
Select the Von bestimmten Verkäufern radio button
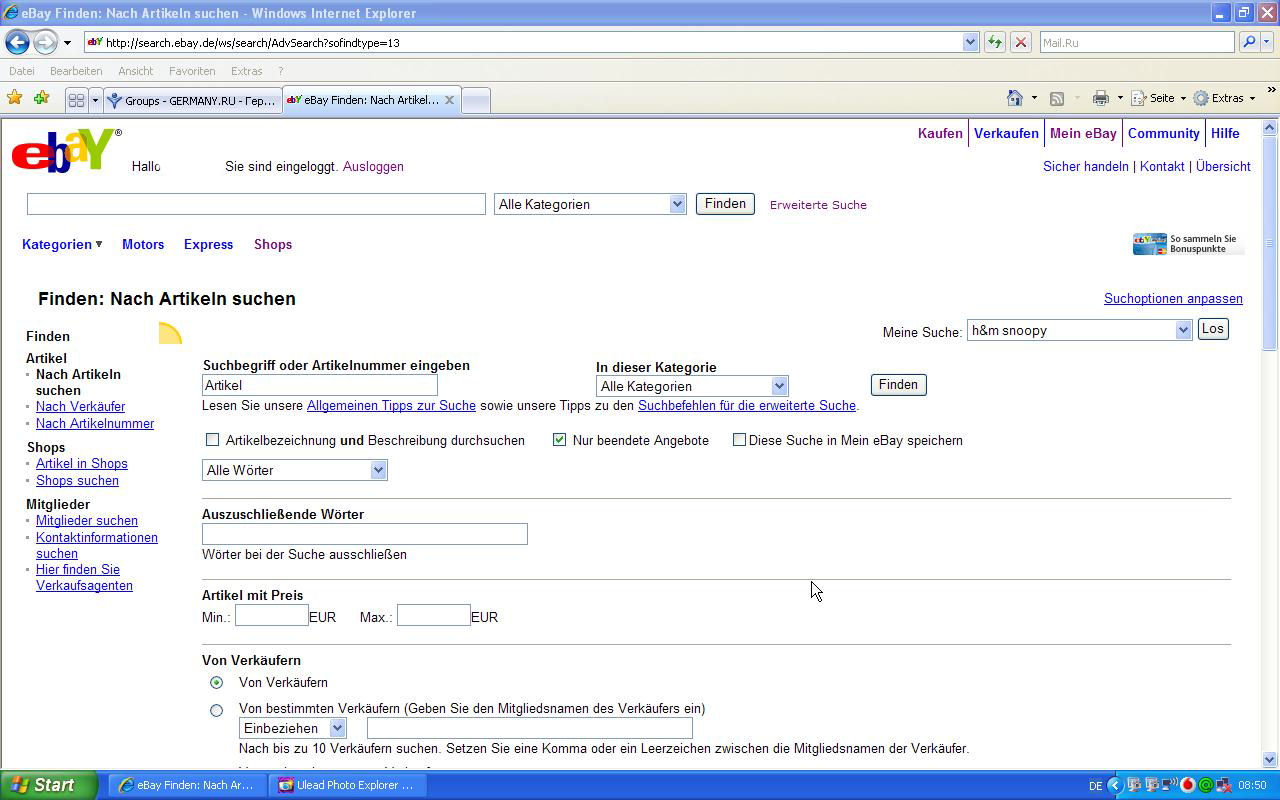coord(216,710)
